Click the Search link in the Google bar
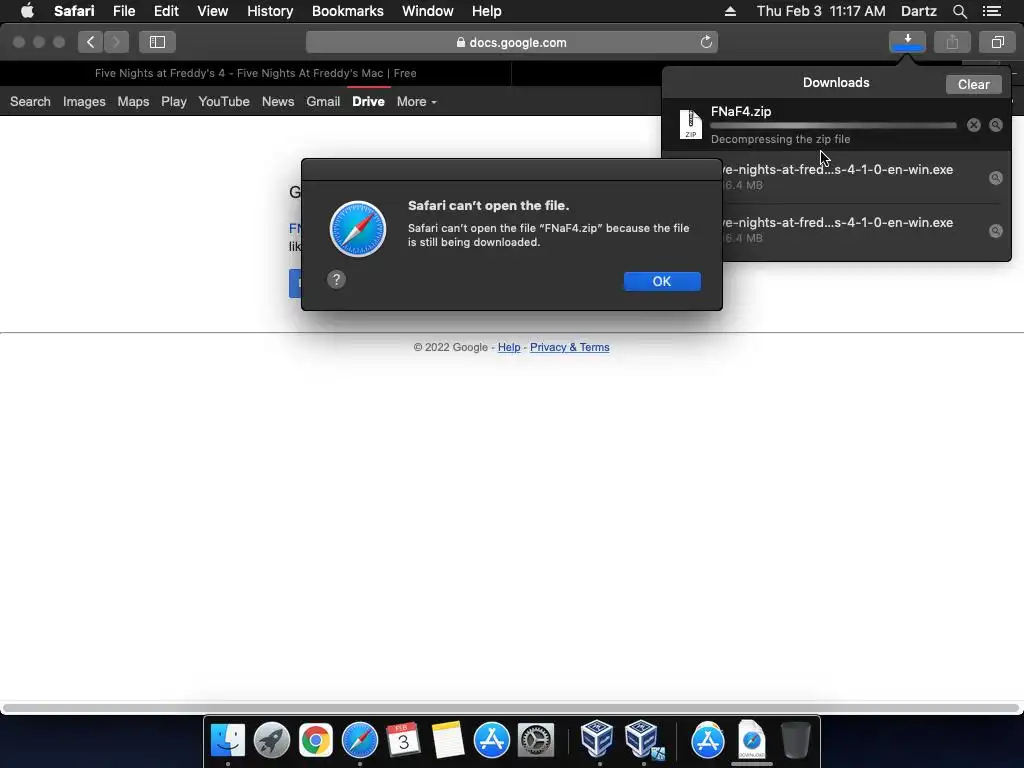Viewport: 1024px width, 768px height. point(30,101)
